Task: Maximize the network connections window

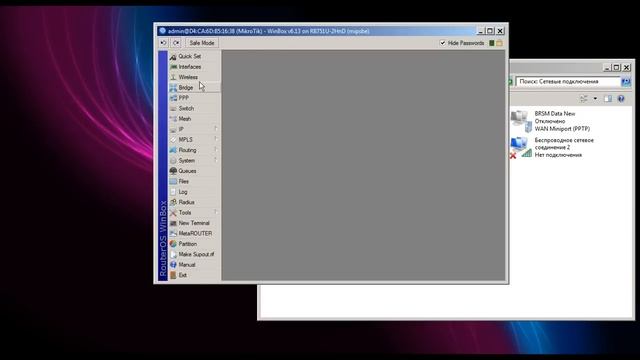Action: (x=617, y=67)
